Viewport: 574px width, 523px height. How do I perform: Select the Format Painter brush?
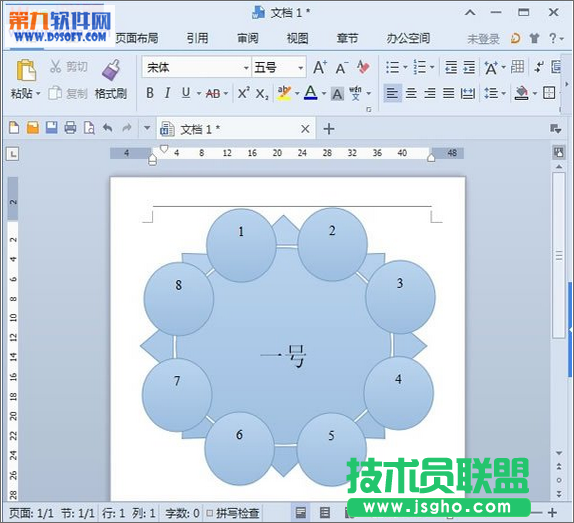tap(111, 70)
